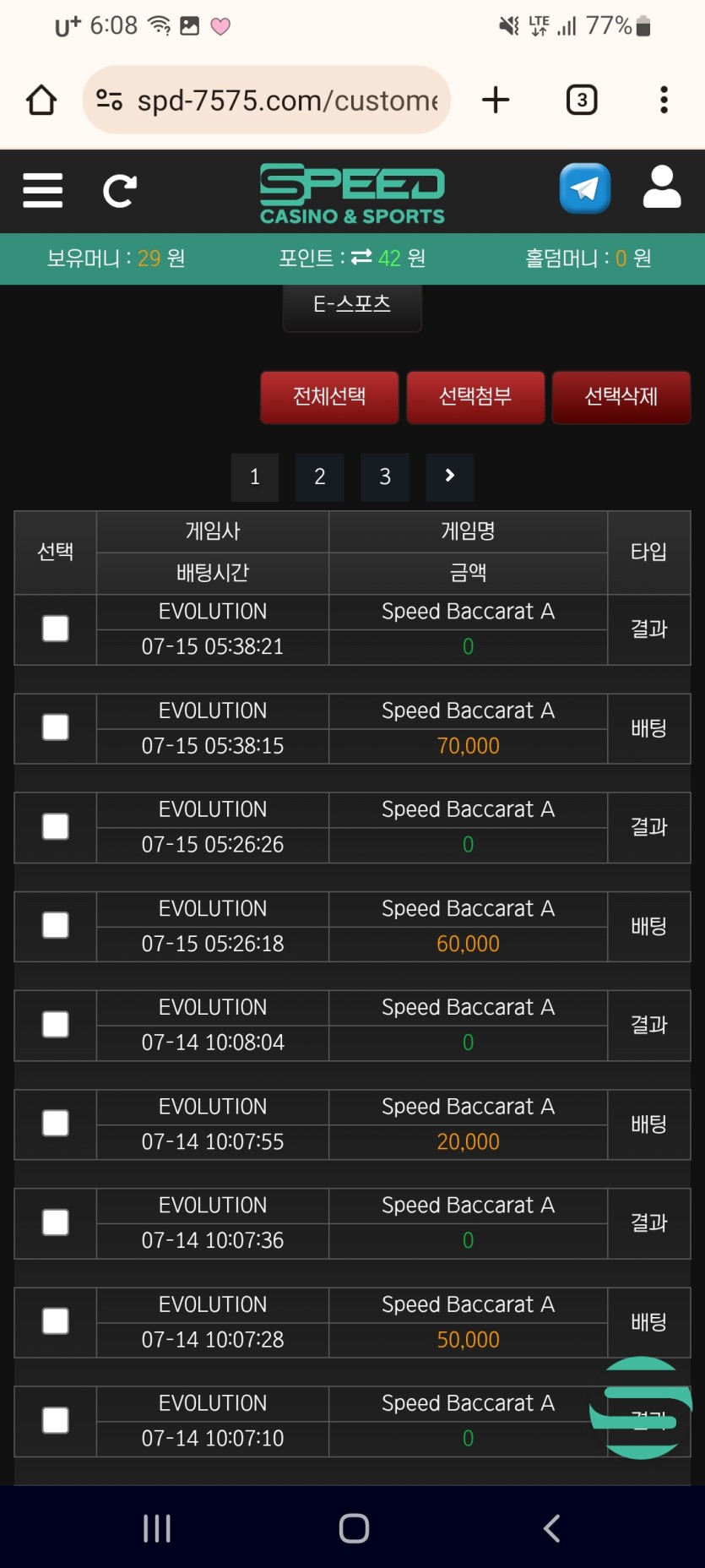Open the hamburger menu icon

[x=43, y=190]
